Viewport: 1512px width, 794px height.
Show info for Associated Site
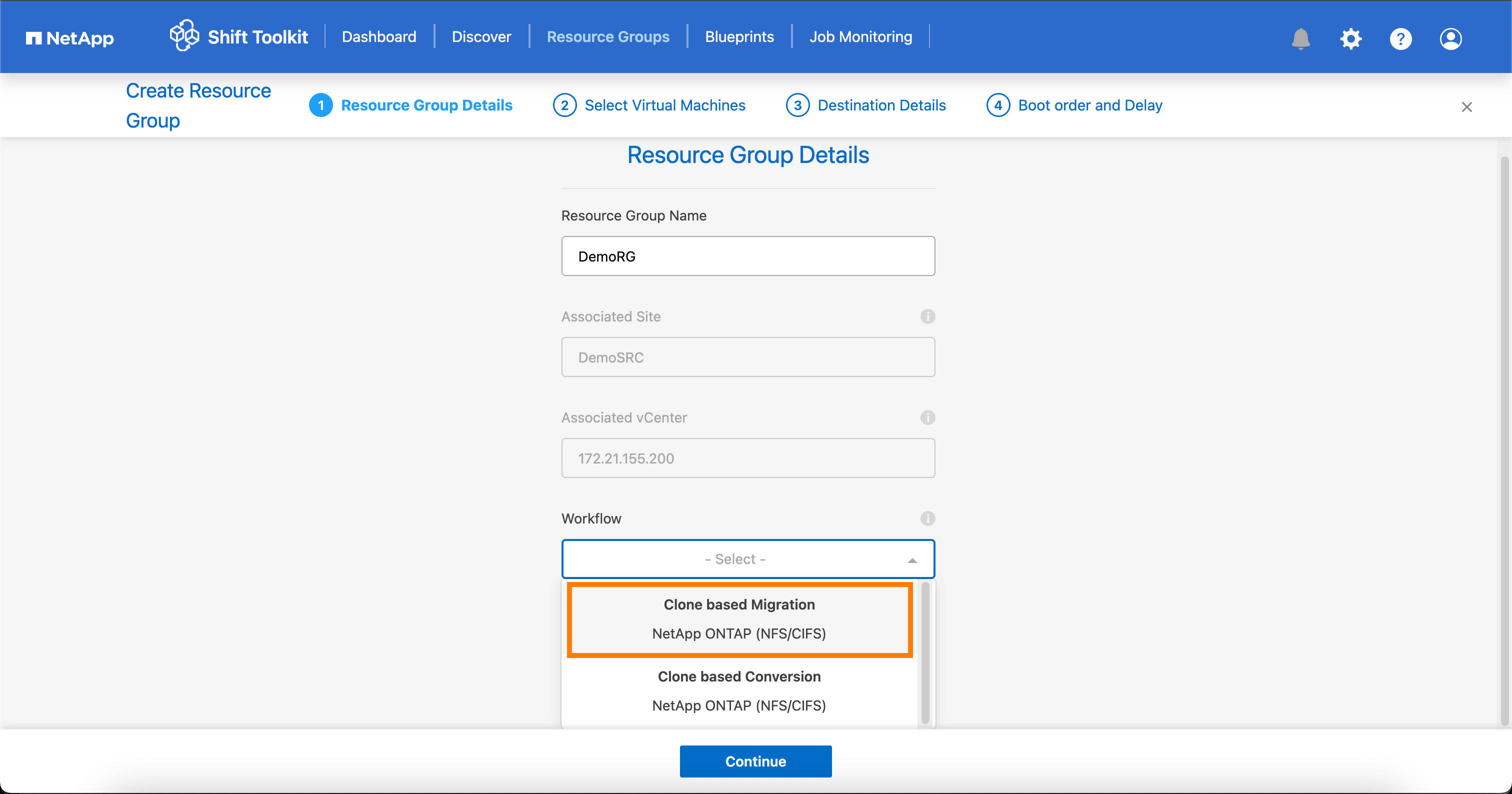click(x=927, y=316)
